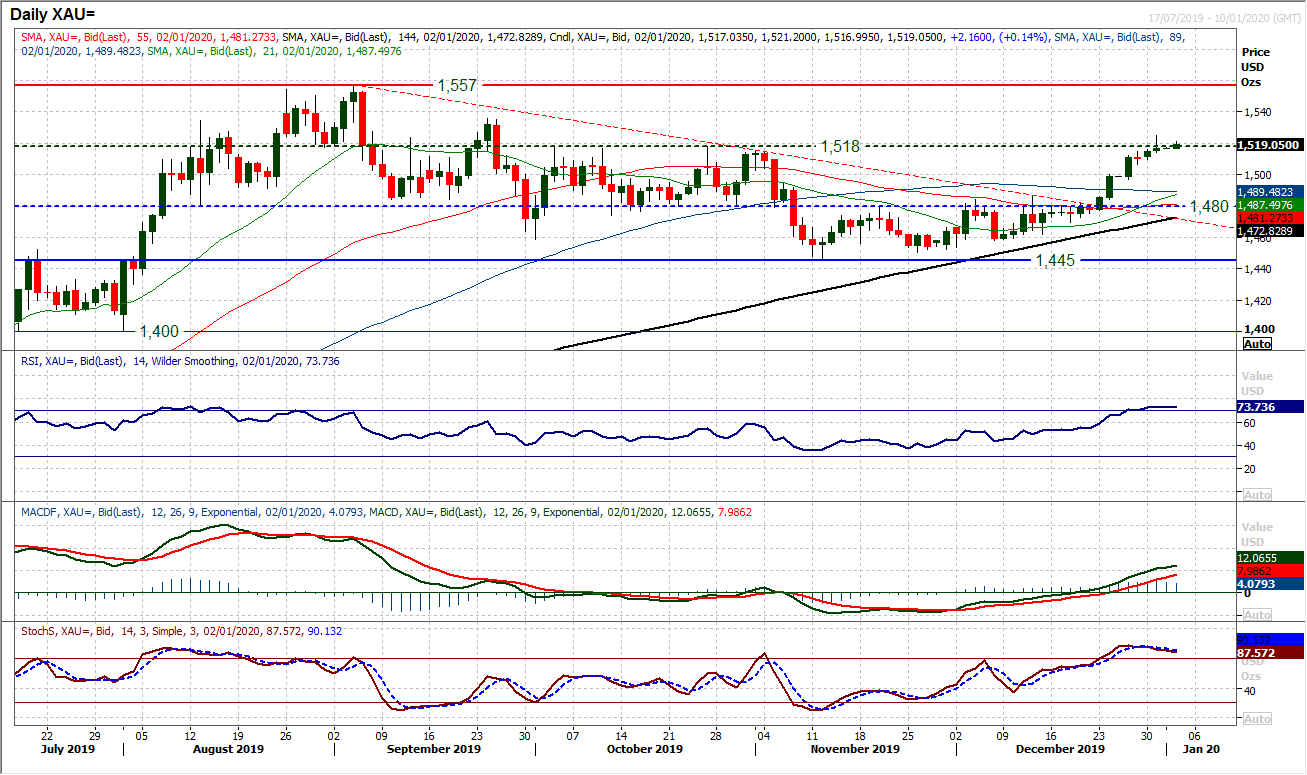The image size is (1307, 775).
Task: Click the 1,480 level label
Action: tap(1208, 206)
